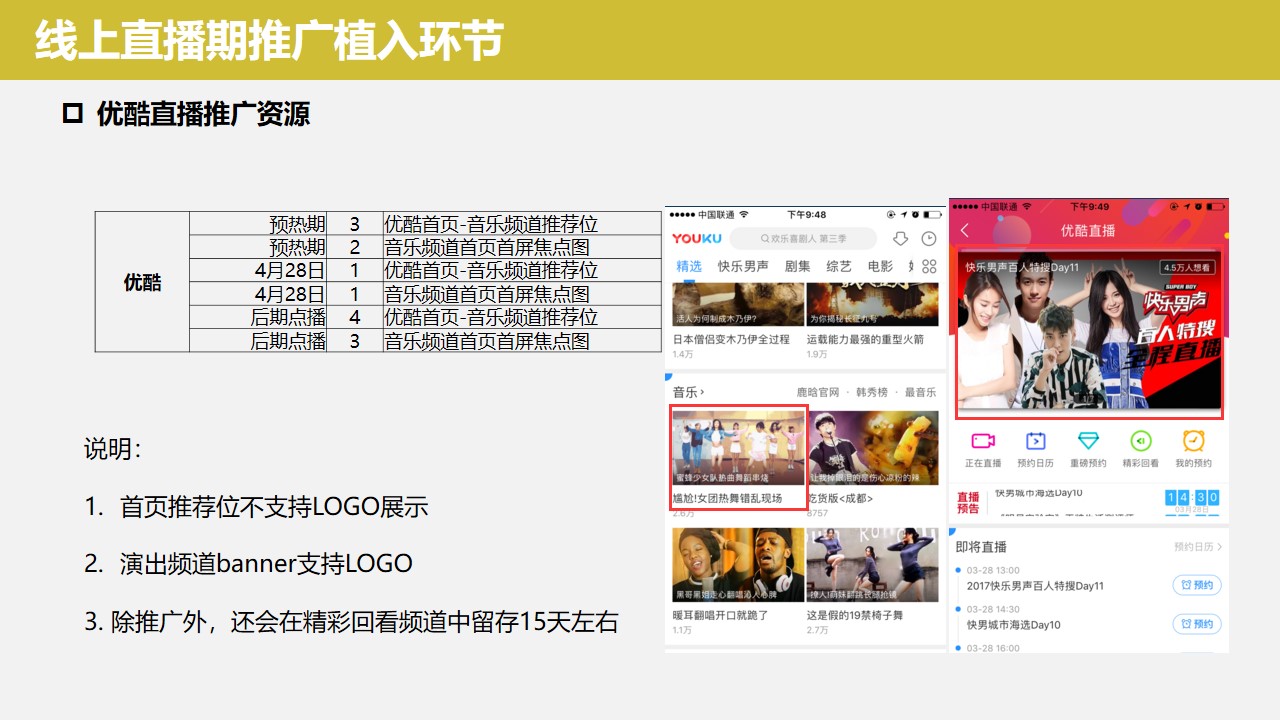
Task: Open the four-circle channel grid icon
Action: pos(930,266)
